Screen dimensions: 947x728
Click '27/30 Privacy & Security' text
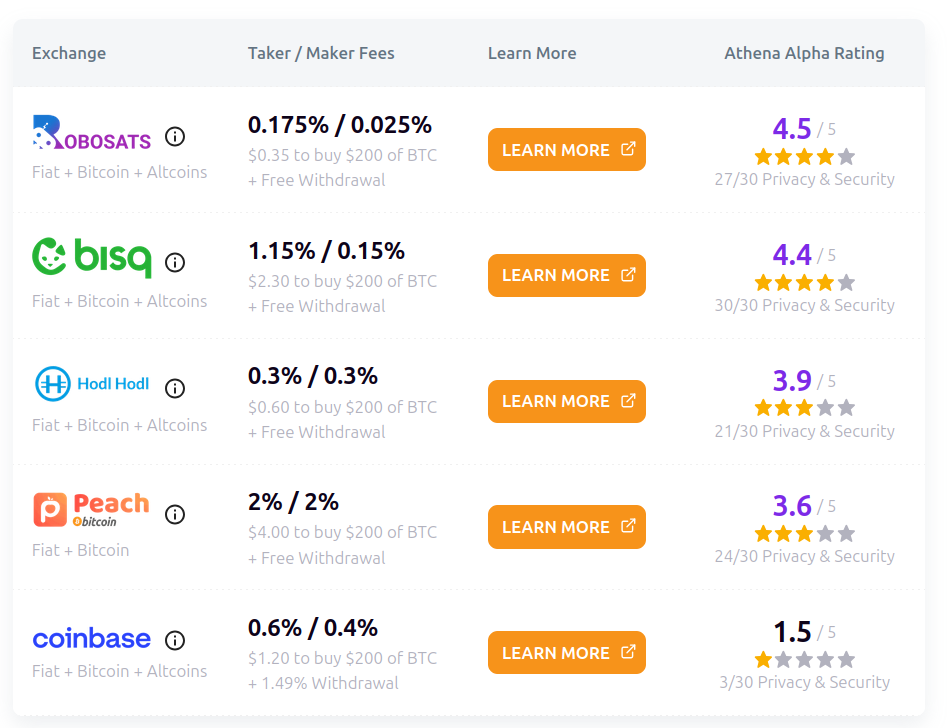804,179
